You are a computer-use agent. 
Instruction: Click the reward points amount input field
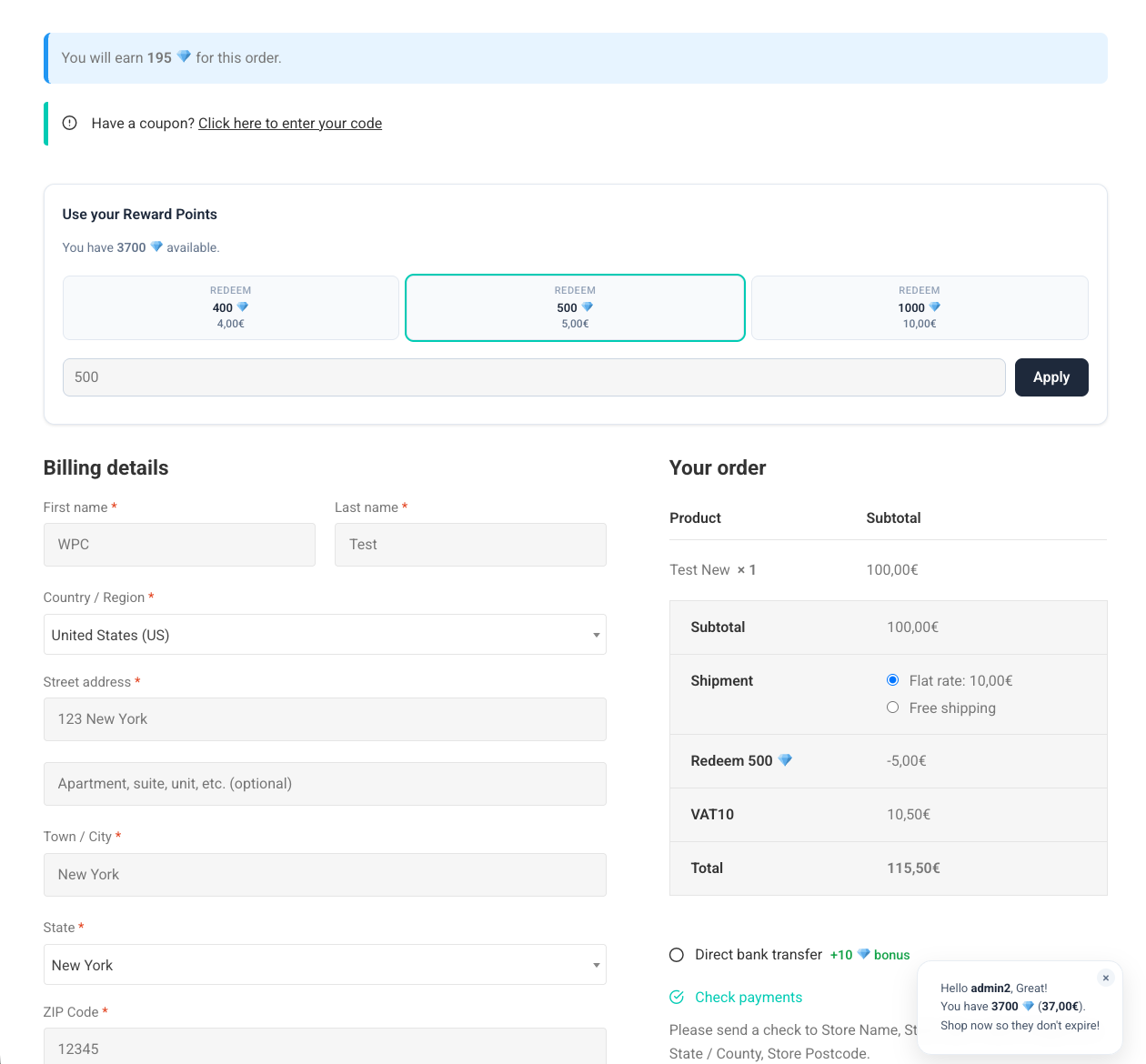534,377
